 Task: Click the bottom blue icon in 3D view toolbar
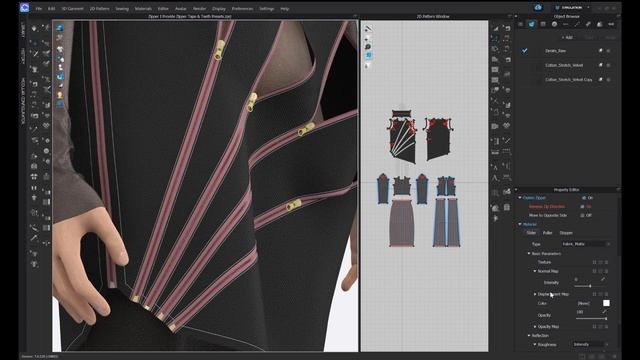point(60,104)
